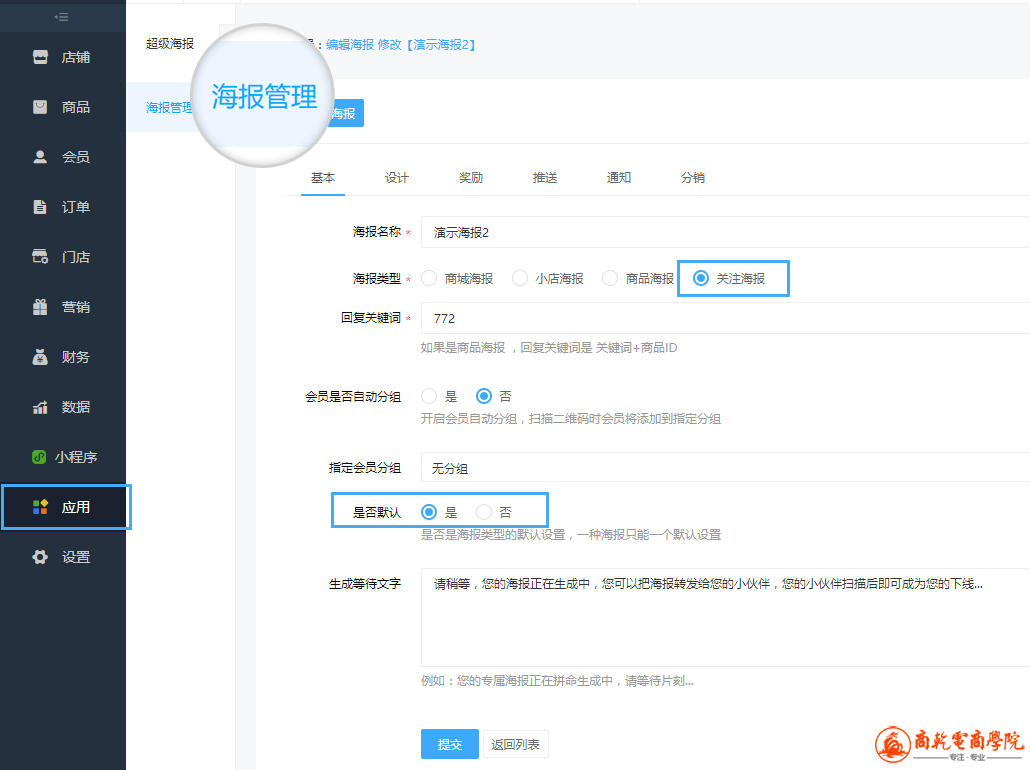Click the store (店铺) icon in sidebar
1030x770 pixels.
pyautogui.click(x=40, y=57)
